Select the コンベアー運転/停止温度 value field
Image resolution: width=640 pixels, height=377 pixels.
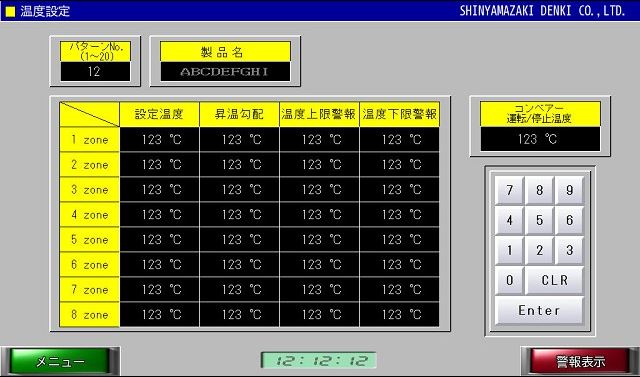coord(540,139)
